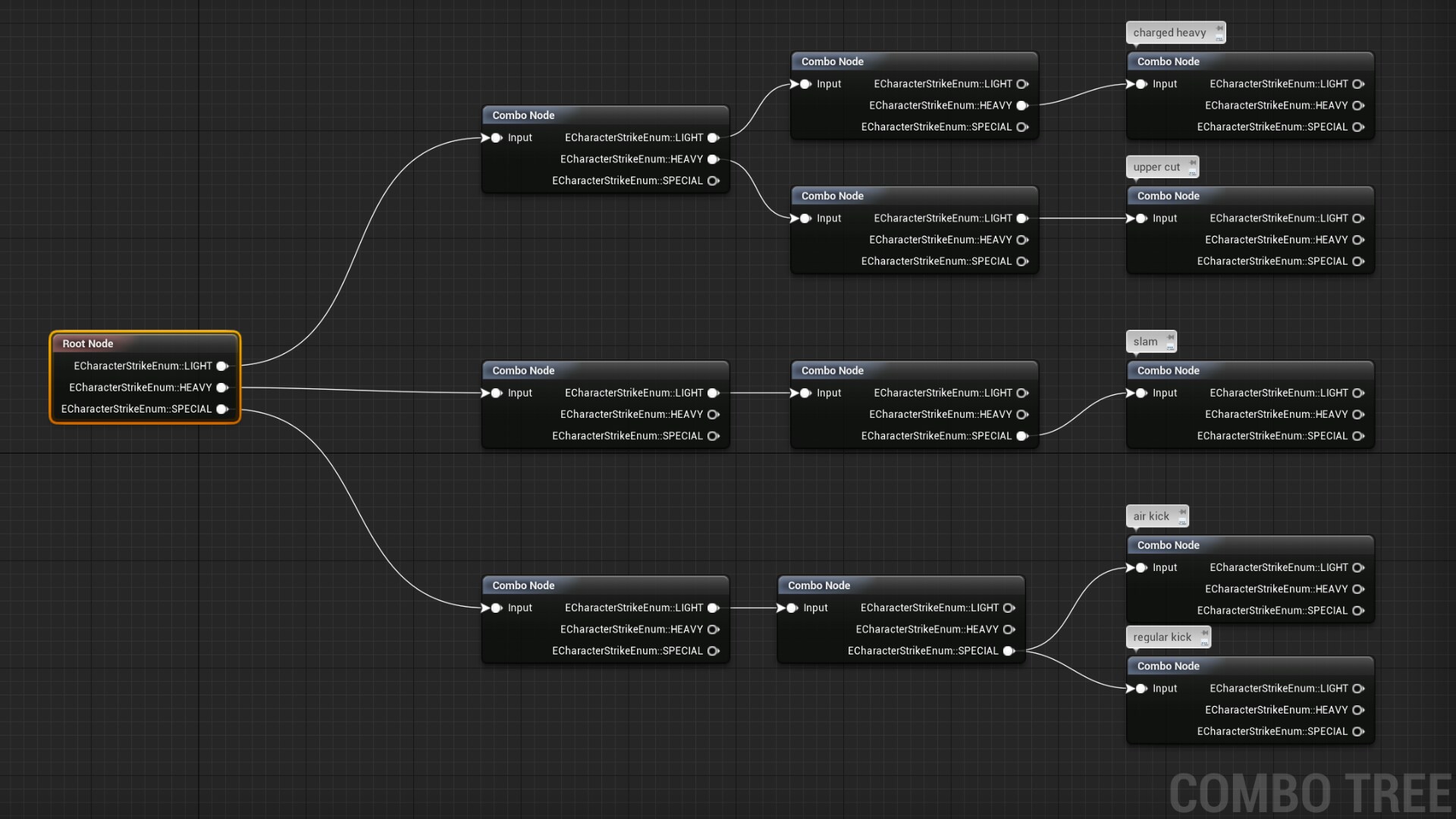1456x819 pixels.
Task: Click the SPECIAL output pin on Root Node
Action: [x=223, y=409]
